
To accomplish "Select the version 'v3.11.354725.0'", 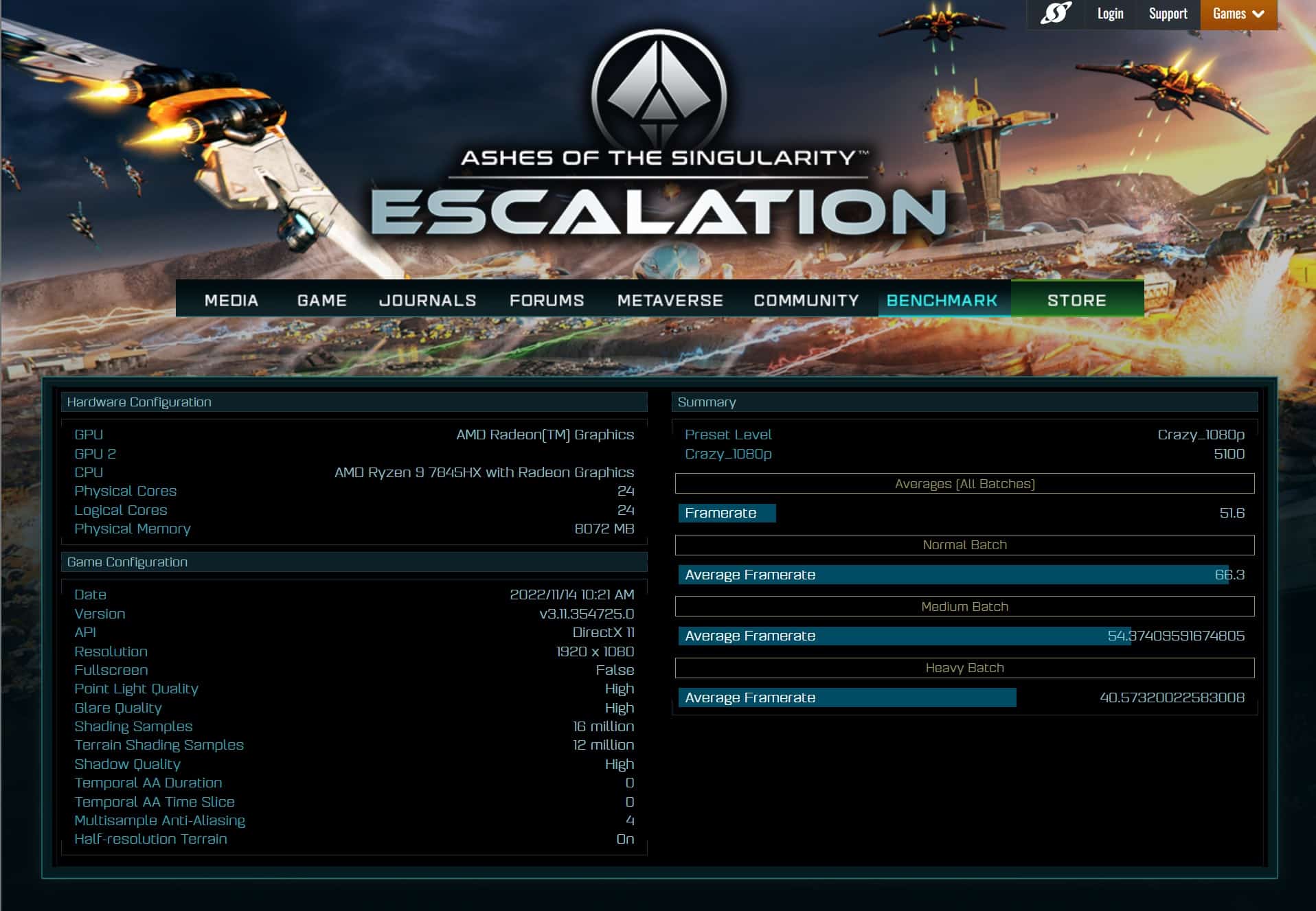I will click(587, 614).
